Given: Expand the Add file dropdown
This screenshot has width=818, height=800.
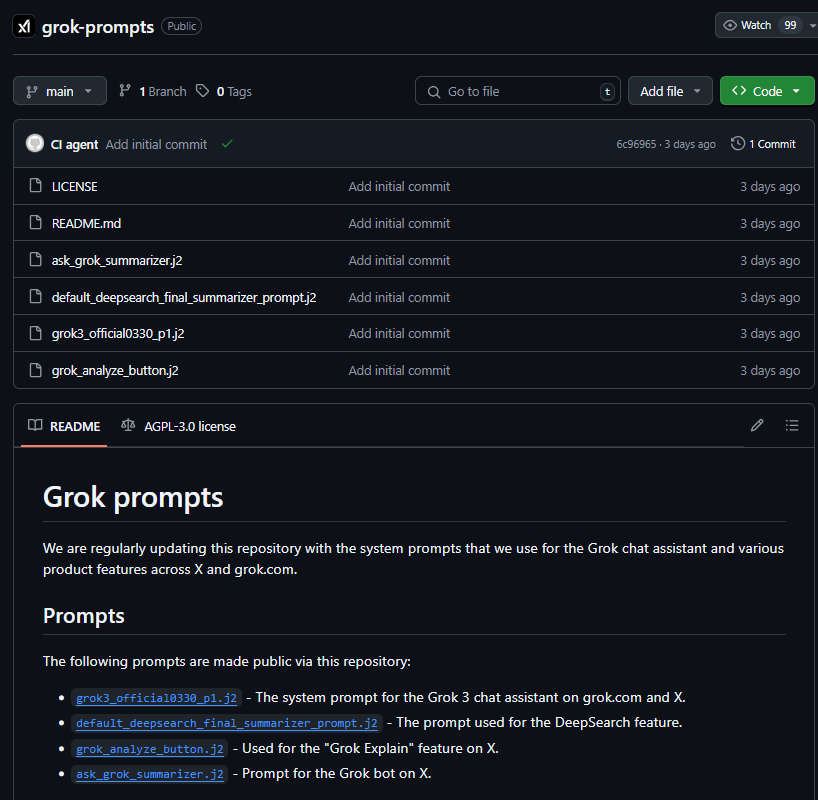Looking at the screenshot, I should [x=670, y=91].
